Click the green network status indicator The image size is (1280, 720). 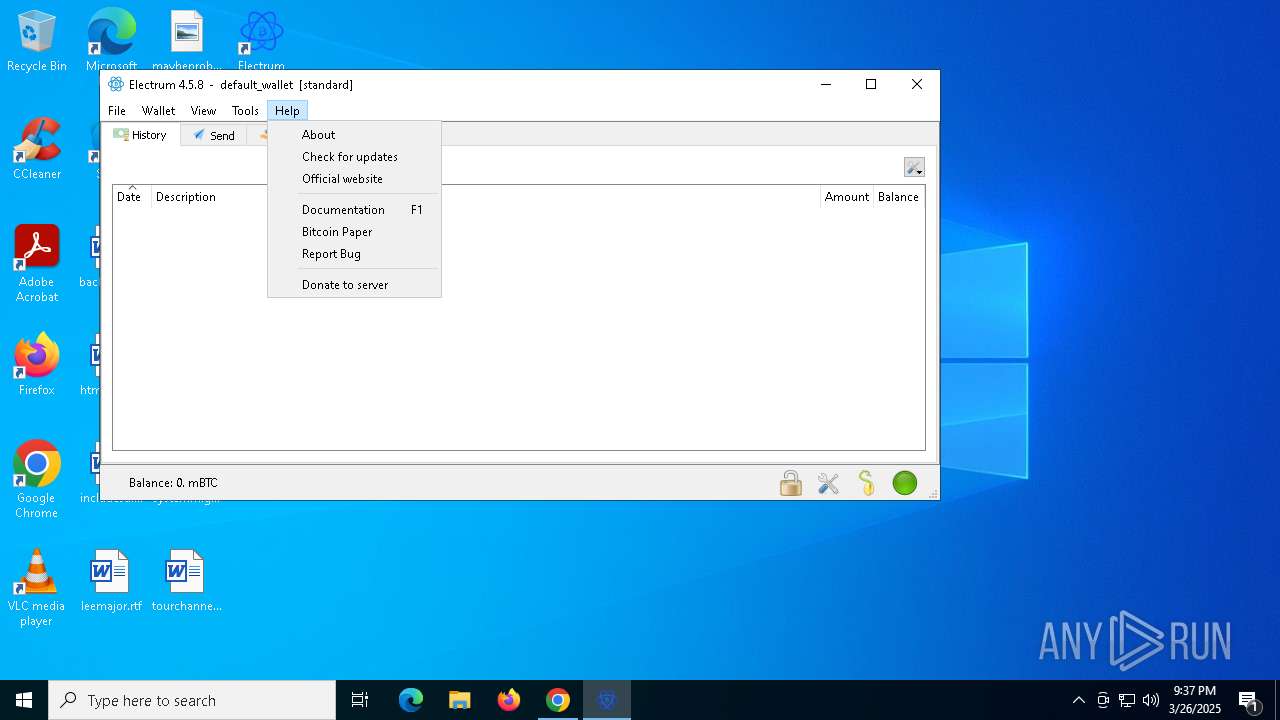(905, 483)
